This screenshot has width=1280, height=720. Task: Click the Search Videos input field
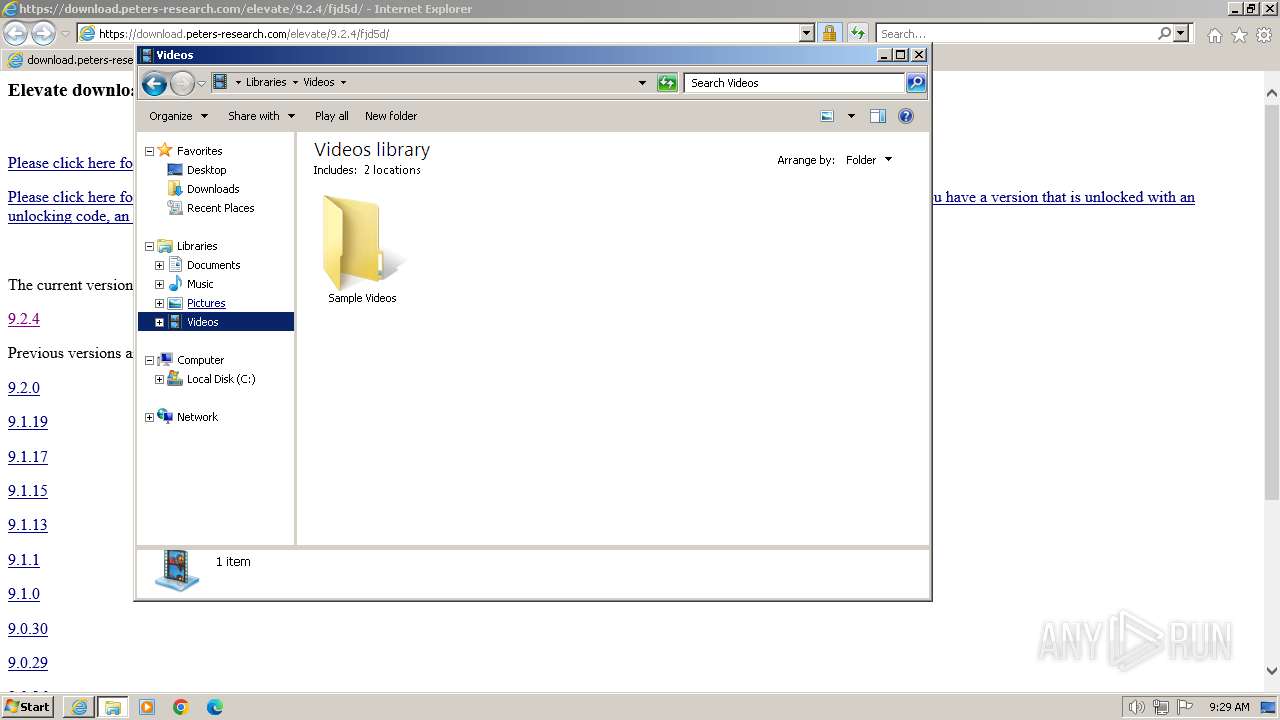795,83
